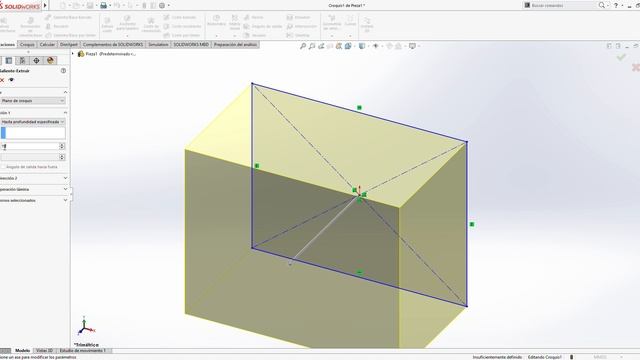The width and height of the screenshot is (640, 360).
Task: Click the search magnifier icon in title bar
Action: pos(602,5)
